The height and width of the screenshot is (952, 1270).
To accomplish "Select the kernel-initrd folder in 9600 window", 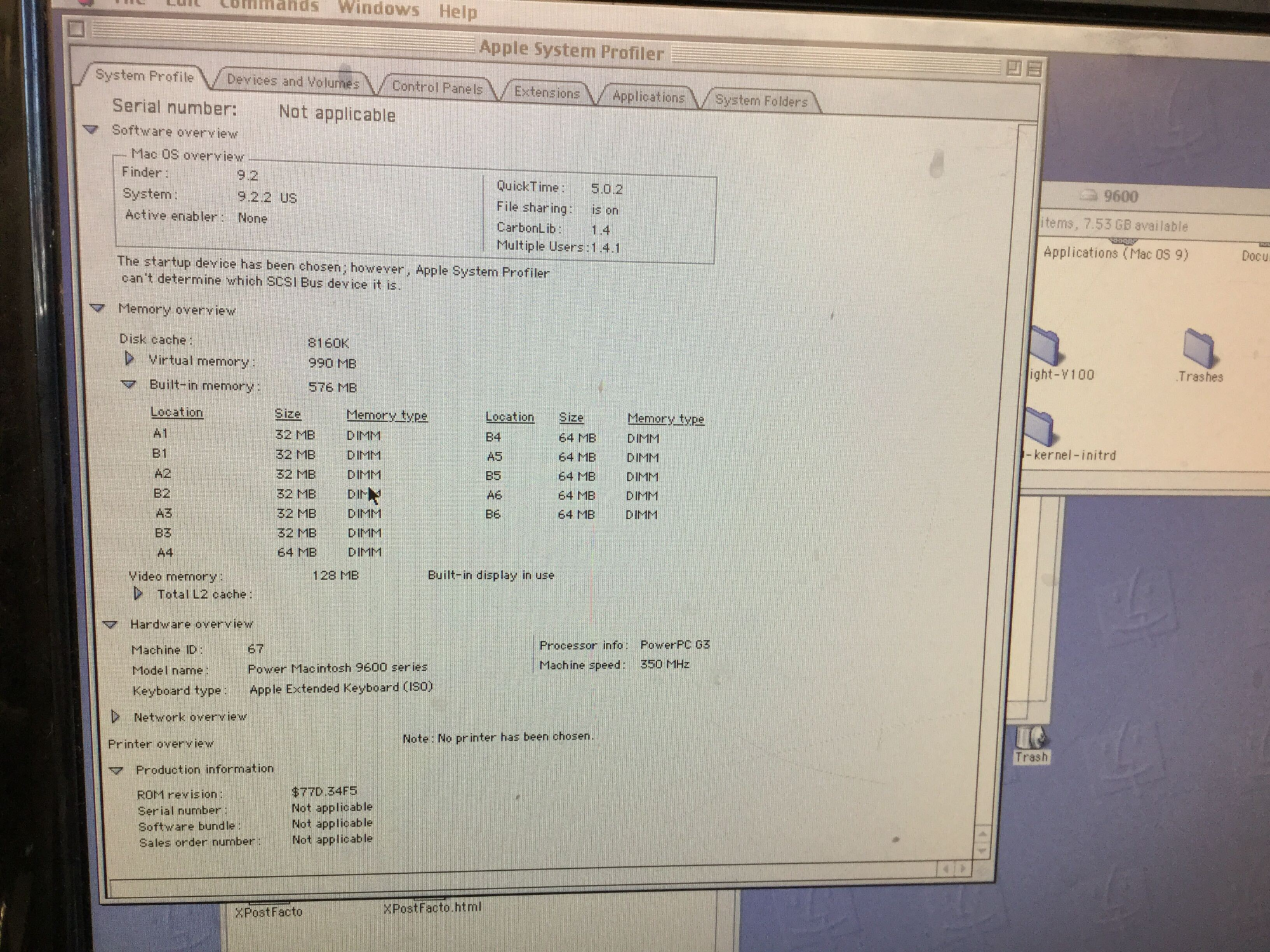I will [x=1039, y=426].
